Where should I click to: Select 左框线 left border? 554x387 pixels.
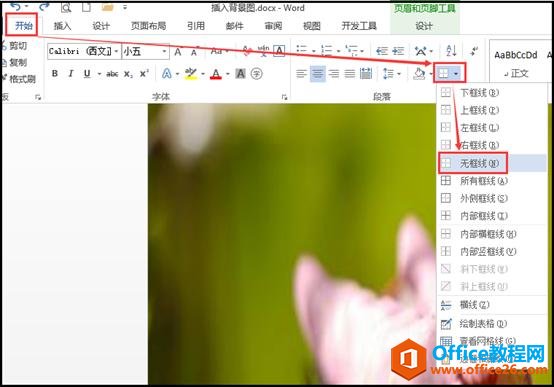click(x=491, y=128)
